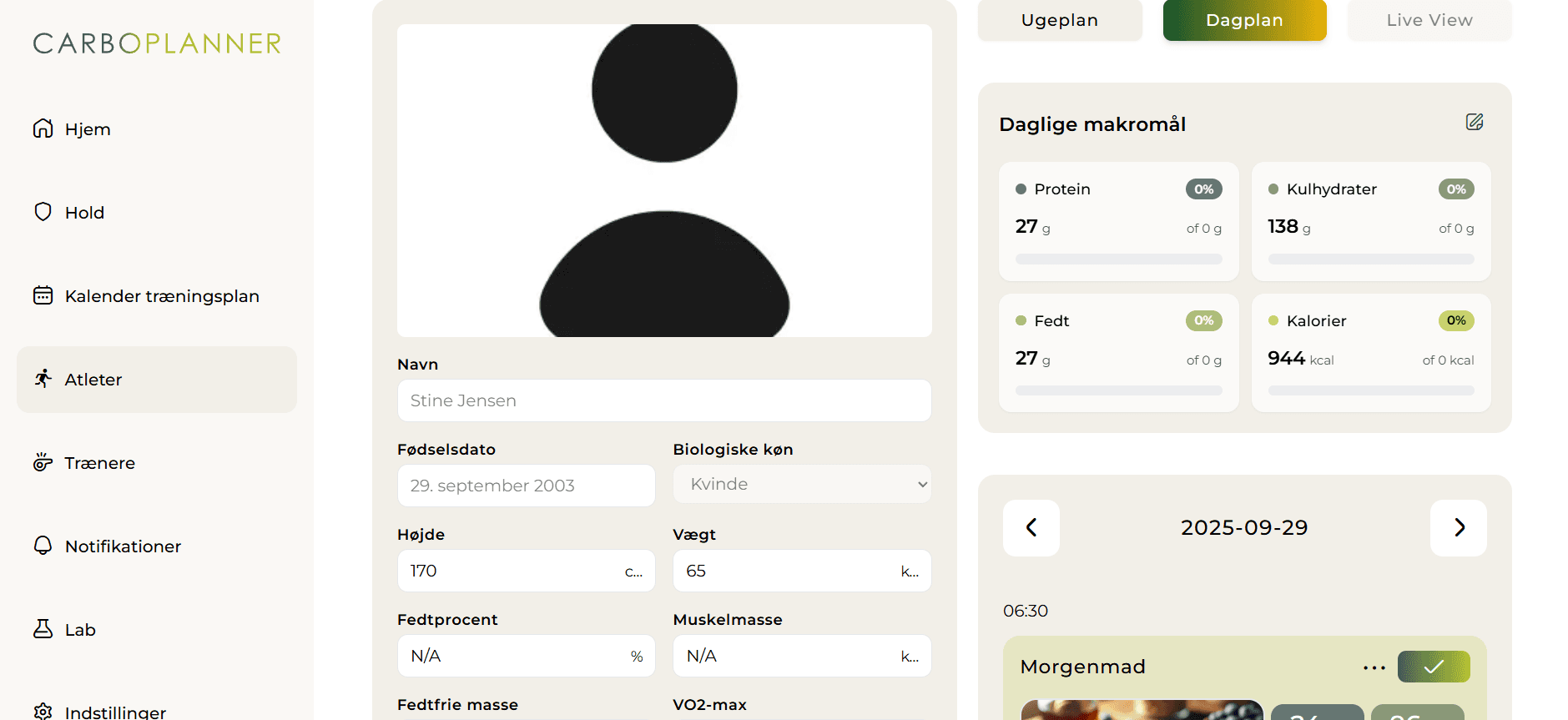Click the Kalender træningsplan calendar icon
The height and width of the screenshot is (720, 1568).
43,295
